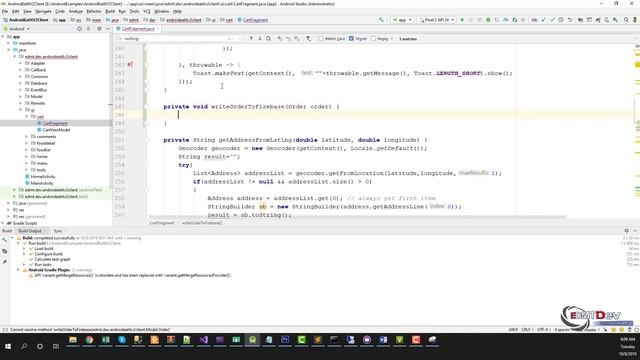Click the VCS revert arrow icon
Screen dimensions: 640x360
570,20
